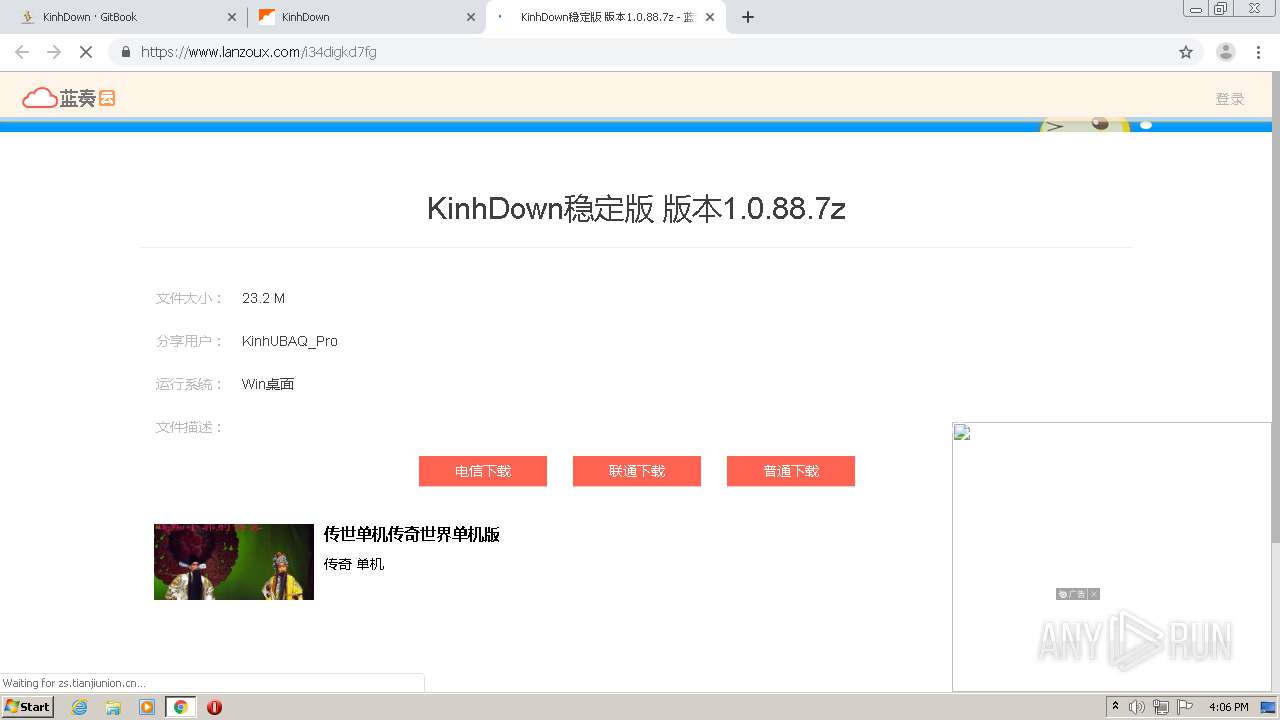
Task: Open Windows Explorer folder from taskbar
Action: [x=113, y=707]
